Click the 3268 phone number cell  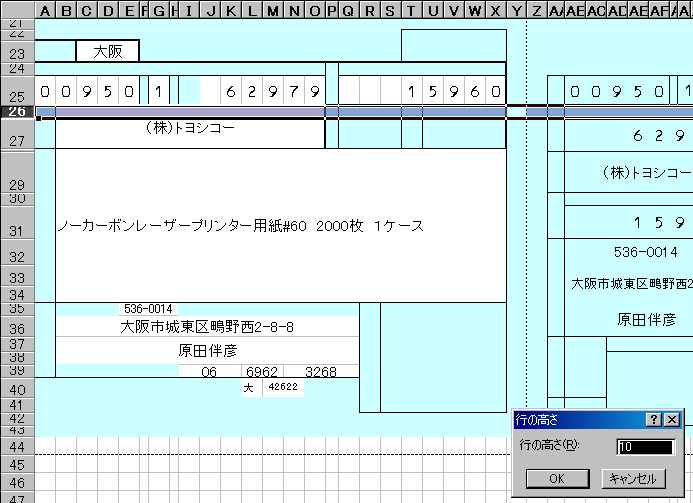321,371
